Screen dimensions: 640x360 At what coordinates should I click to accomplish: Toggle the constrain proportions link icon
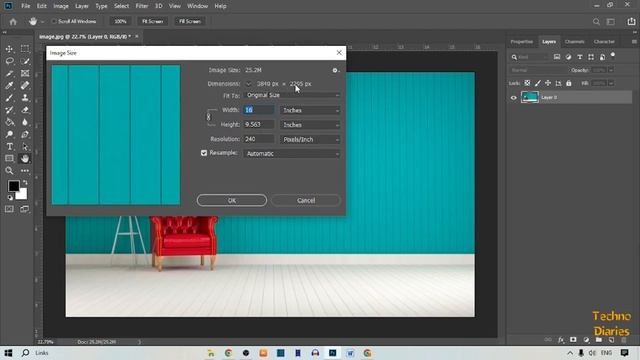click(209, 117)
